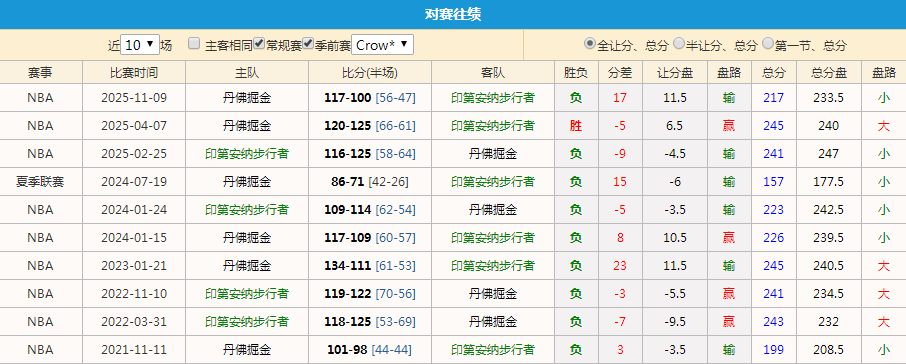Click the date 2023-01-21
The width and height of the screenshot is (906, 364).
point(134,266)
